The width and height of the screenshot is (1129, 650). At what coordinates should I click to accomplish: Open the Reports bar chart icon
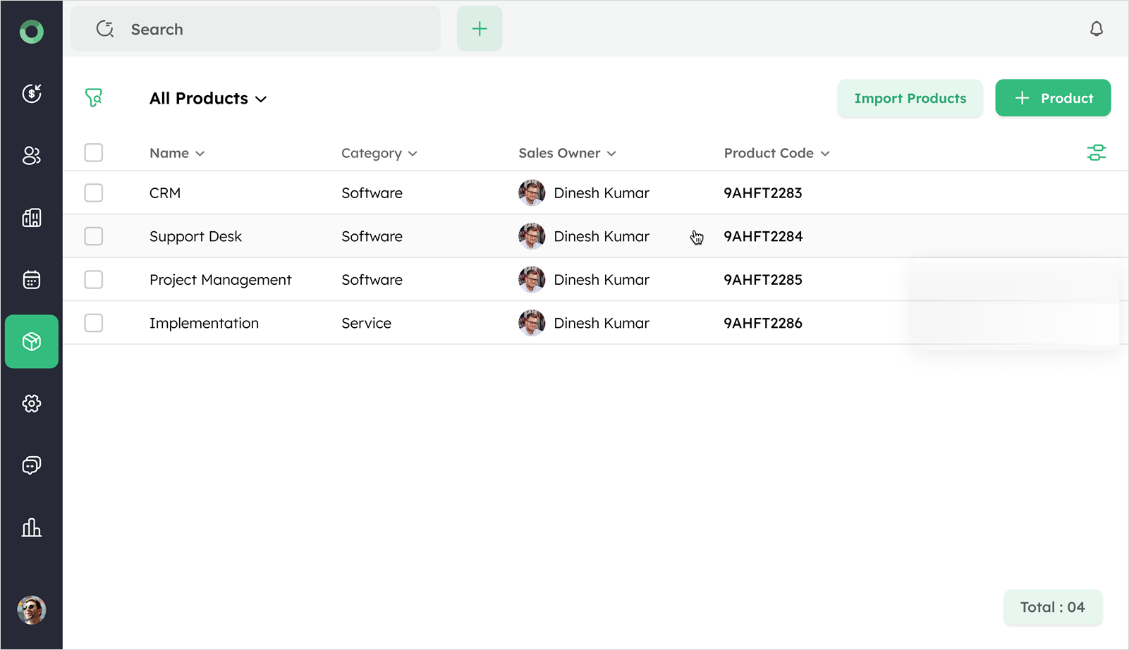click(x=32, y=528)
